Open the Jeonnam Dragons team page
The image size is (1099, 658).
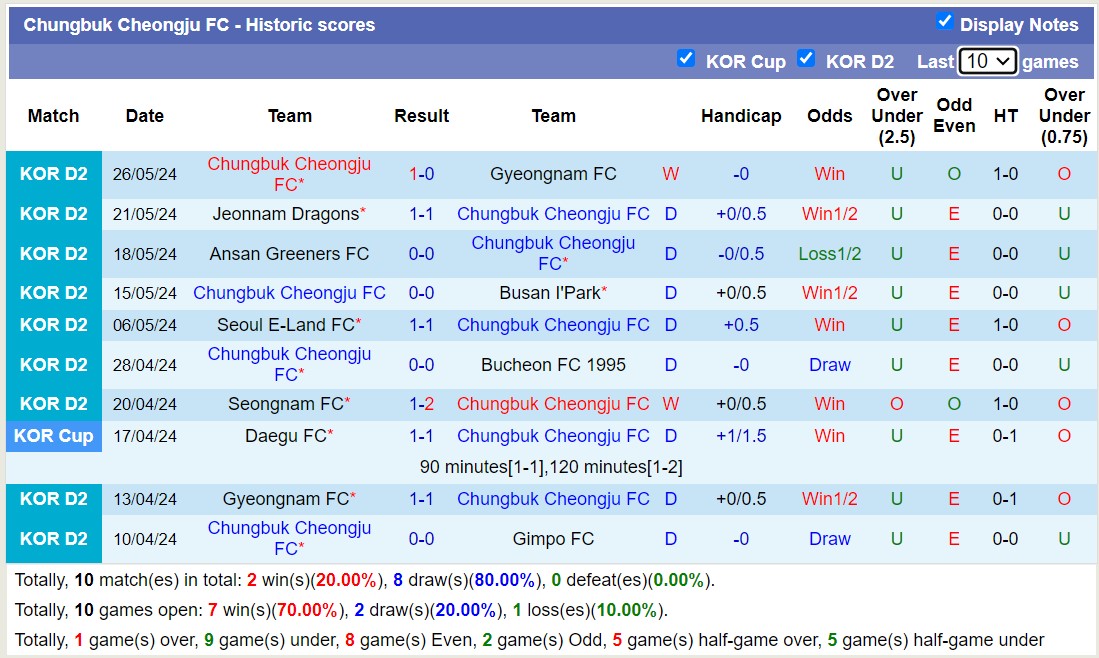pyautogui.click(x=284, y=213)
